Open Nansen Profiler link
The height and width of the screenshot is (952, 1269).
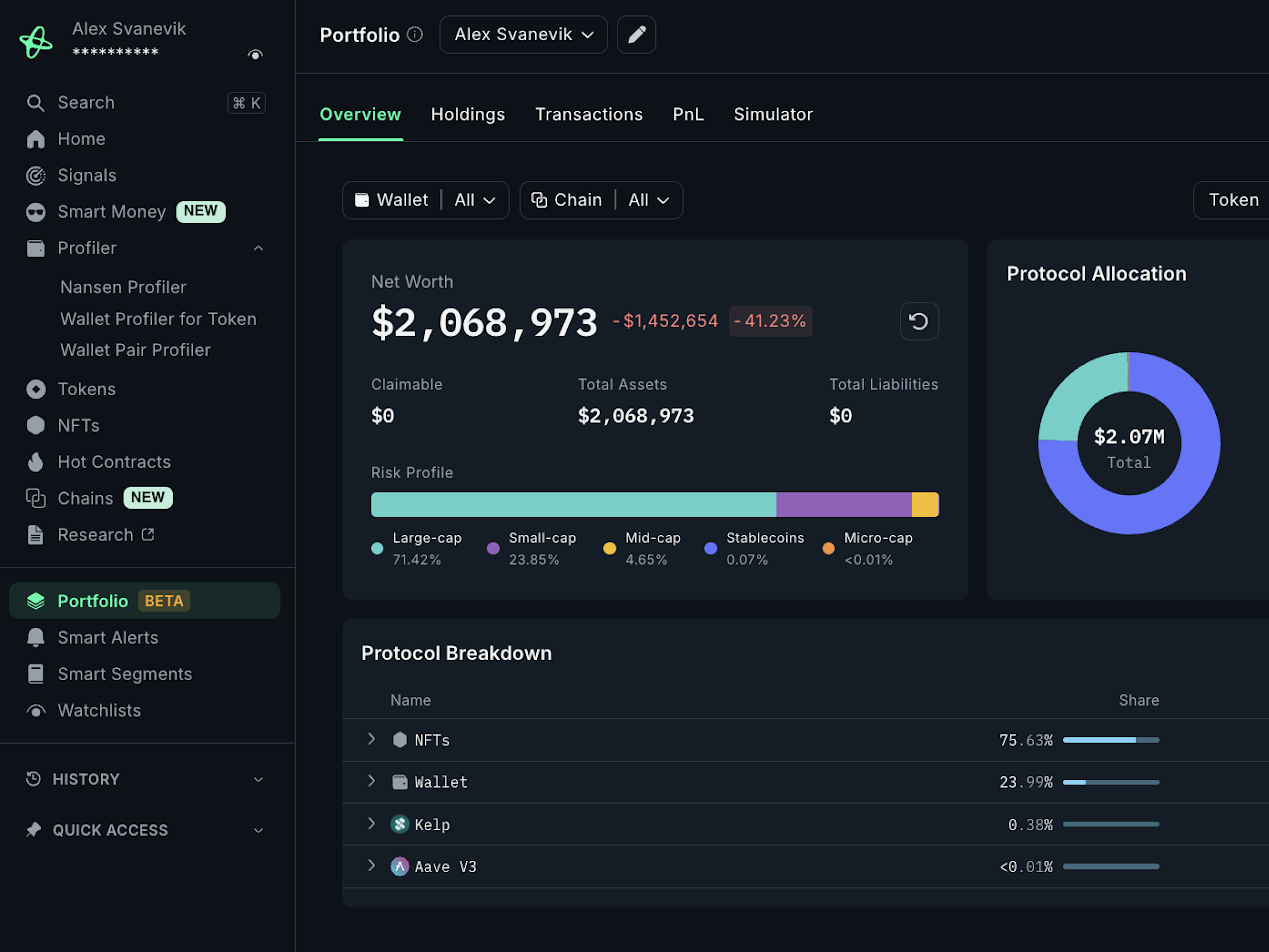tap(123, 287)
